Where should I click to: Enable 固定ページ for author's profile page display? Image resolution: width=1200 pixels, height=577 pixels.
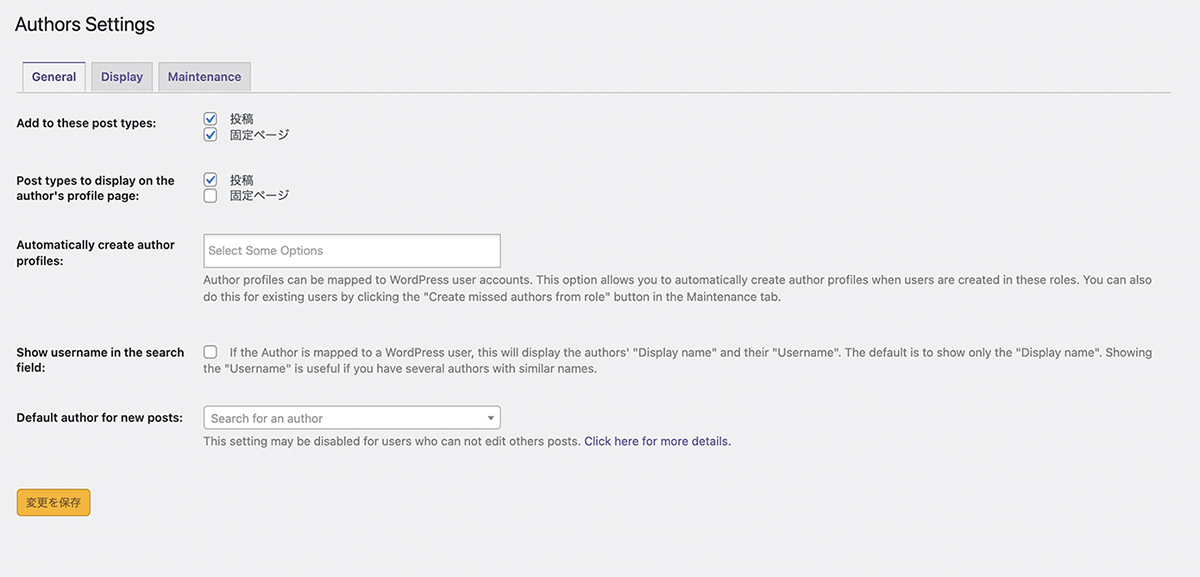pyautogui.click(x=210, y=196)
